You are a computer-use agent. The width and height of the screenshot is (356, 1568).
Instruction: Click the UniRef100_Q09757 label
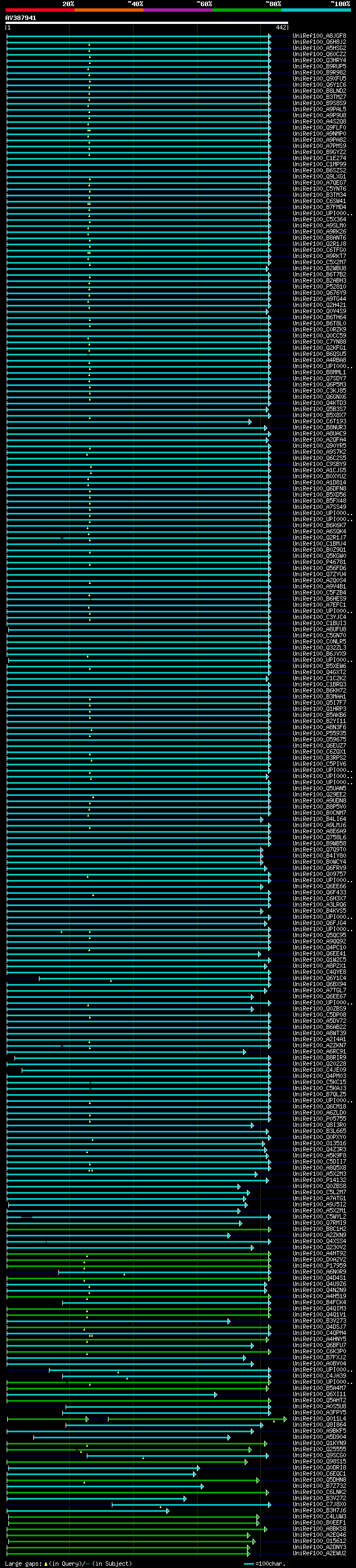319,873
